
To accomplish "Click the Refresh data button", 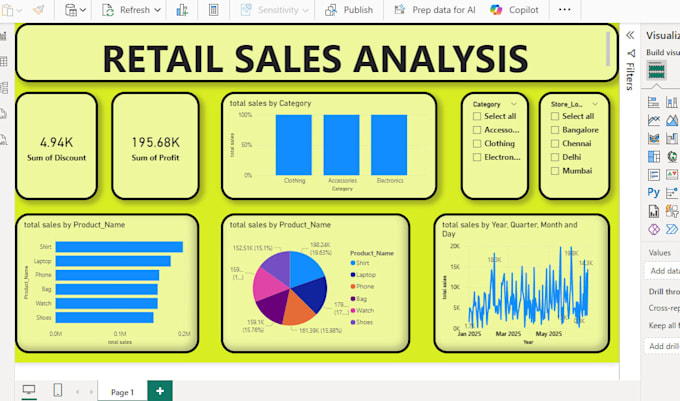I will [x=127, y=10].
